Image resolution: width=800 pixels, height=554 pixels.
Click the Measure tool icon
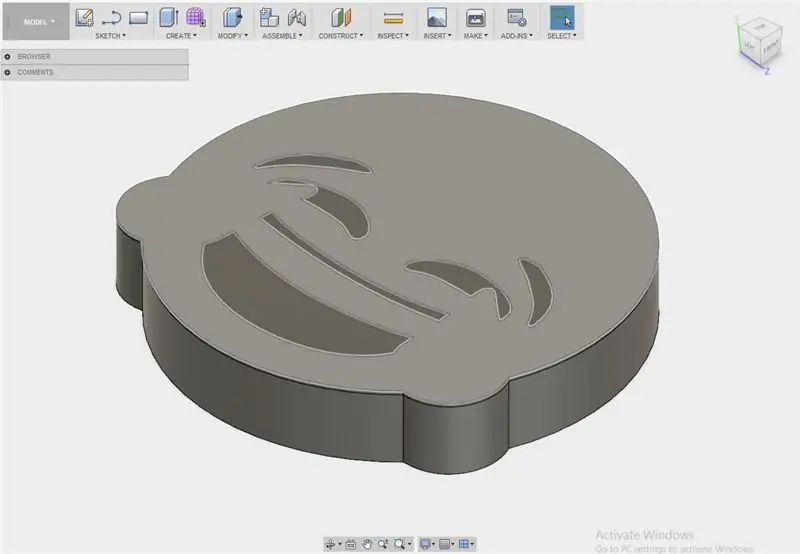click(x=393, y=18)
